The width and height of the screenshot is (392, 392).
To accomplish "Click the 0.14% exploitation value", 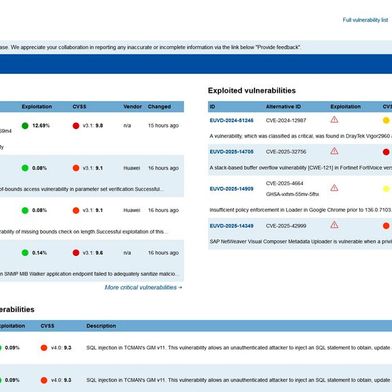I will pyautogui.click(x=39, y=253).
